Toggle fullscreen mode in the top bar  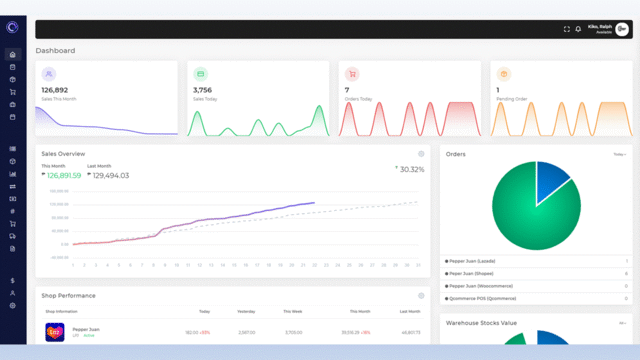567,29
